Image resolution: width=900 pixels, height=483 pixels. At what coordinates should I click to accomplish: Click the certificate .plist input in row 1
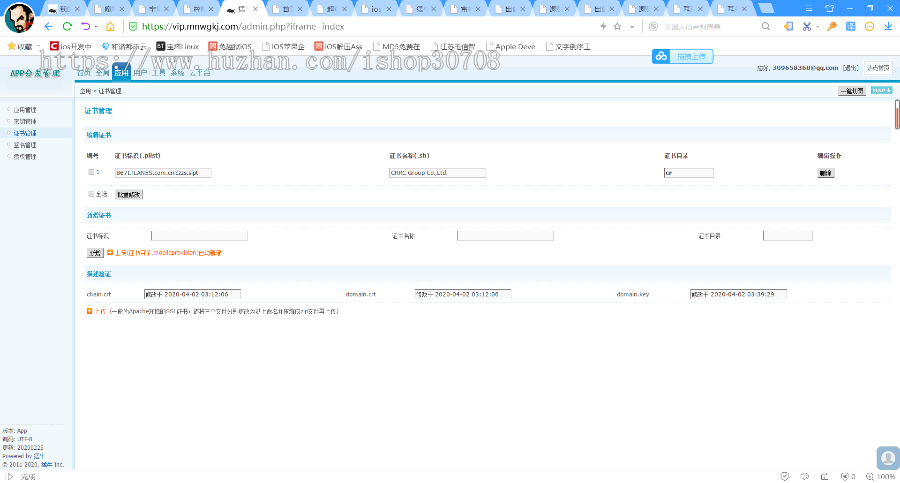tap(163, 172)
